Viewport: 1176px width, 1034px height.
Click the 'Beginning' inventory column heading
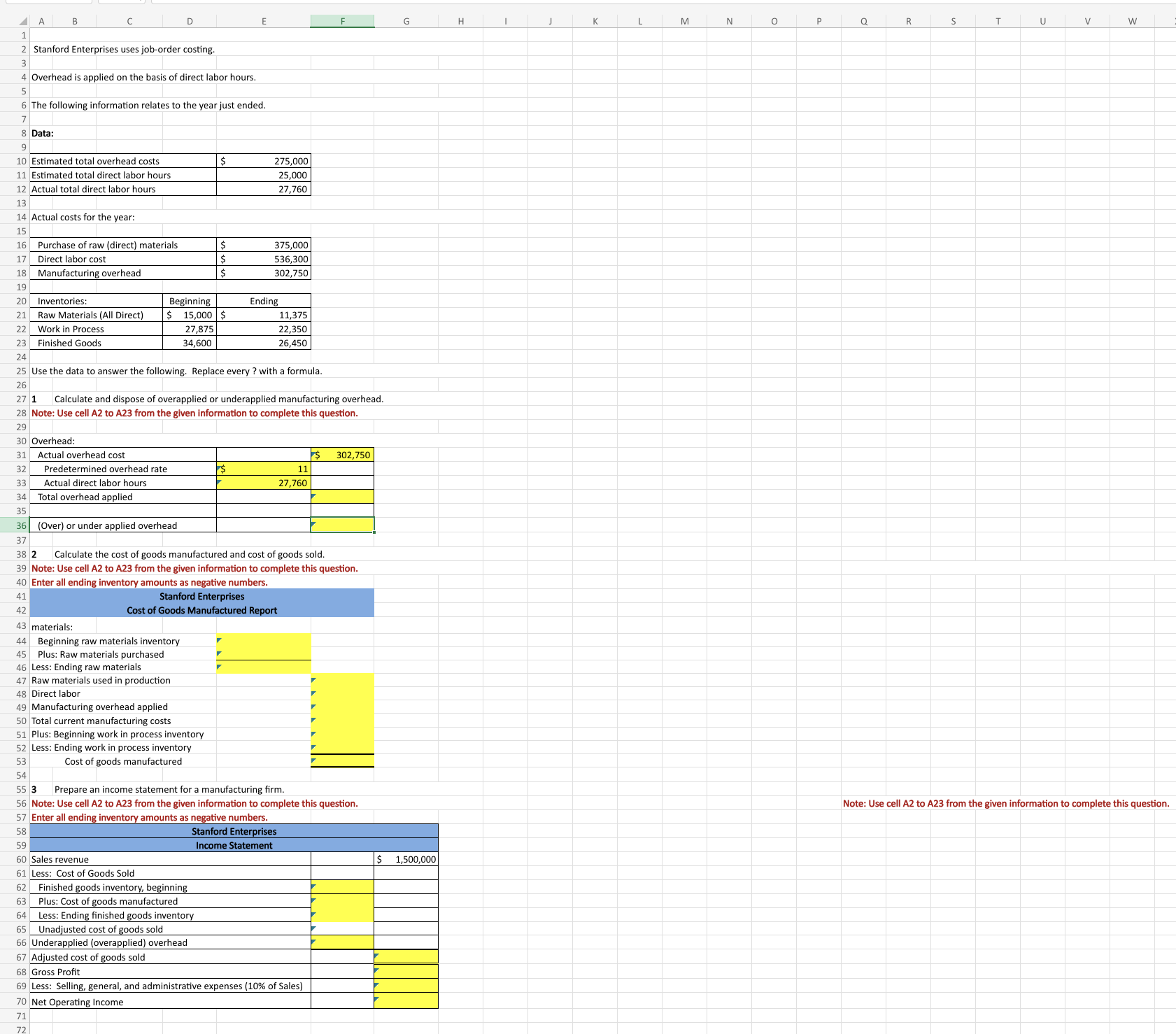(190, 301)
